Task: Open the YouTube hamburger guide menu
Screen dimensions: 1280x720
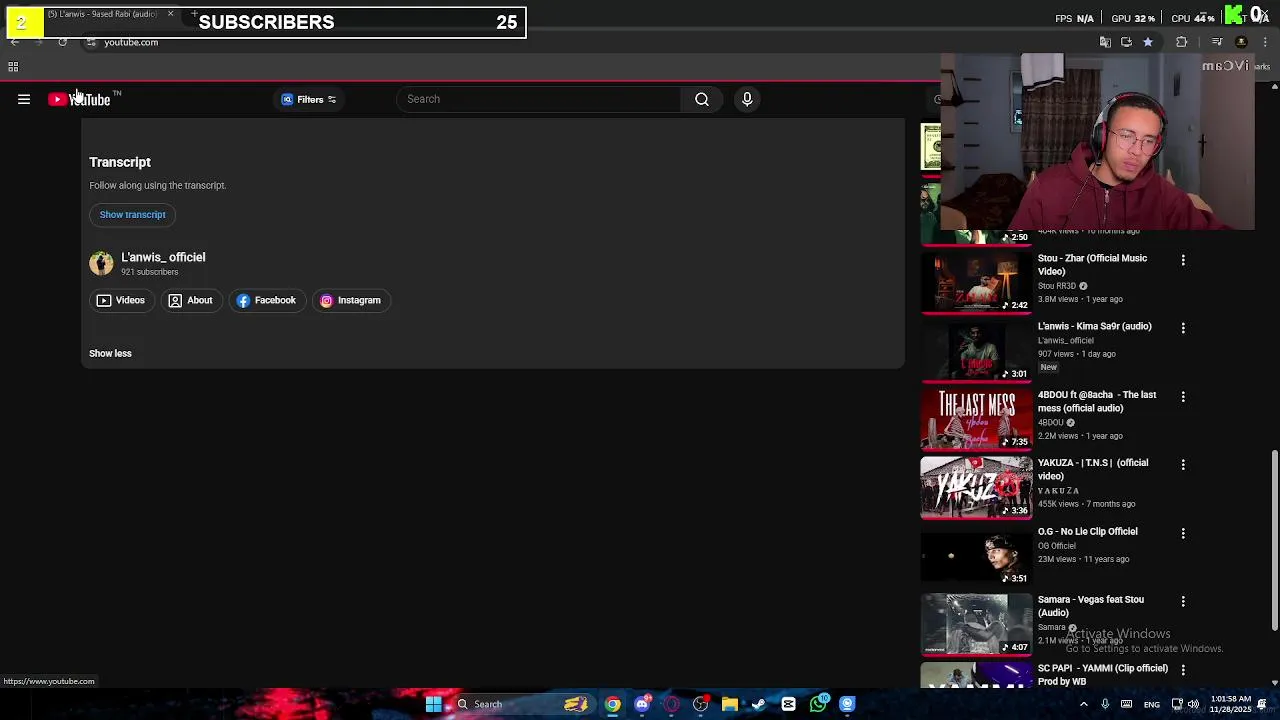Action: tap(24, 99)
